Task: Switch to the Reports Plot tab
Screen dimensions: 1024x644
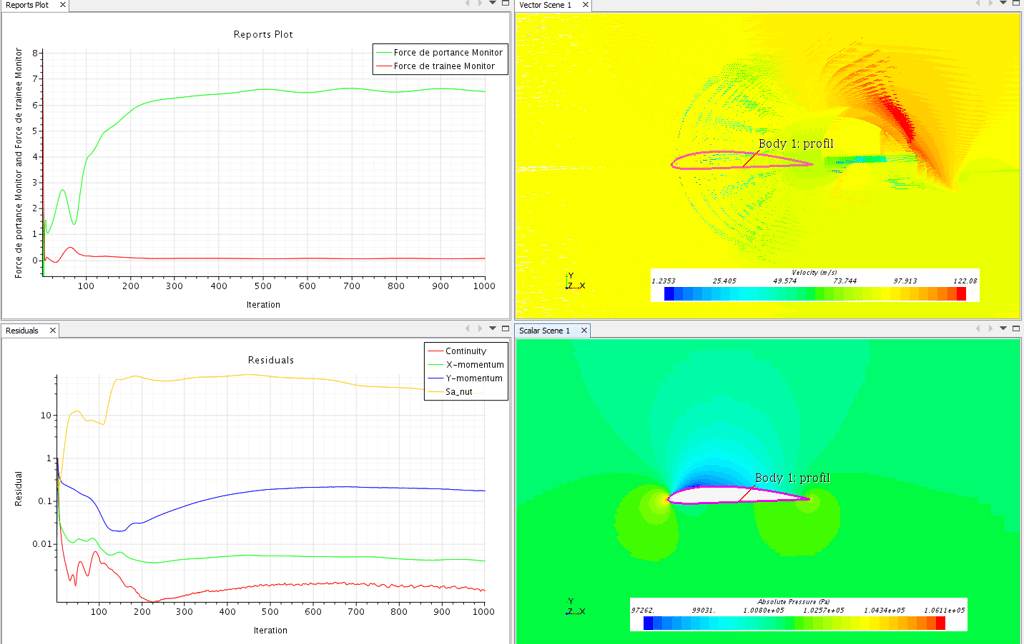Action: click(28, 5)
